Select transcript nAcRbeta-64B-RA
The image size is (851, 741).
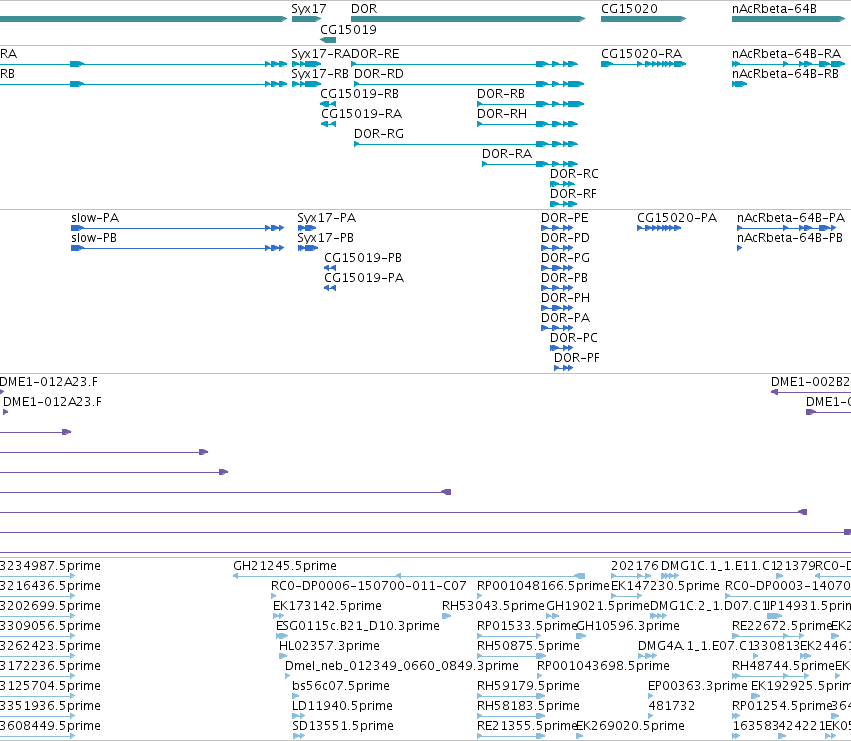pos(786,54)
